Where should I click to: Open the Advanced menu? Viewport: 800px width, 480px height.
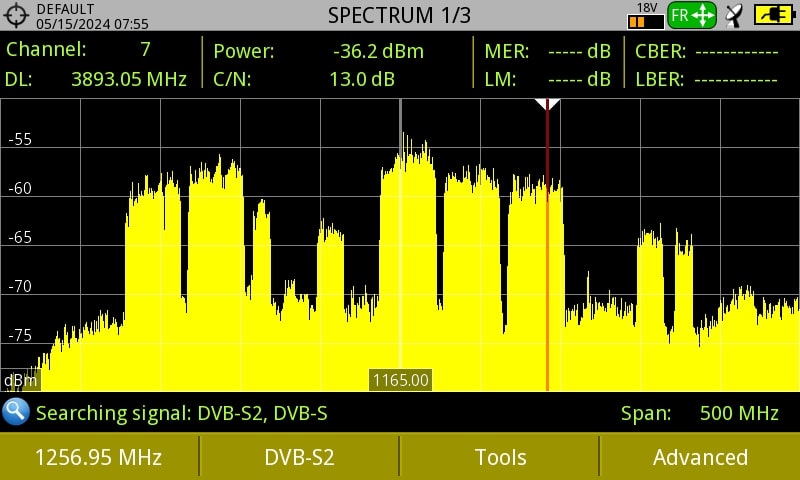(x=701, y=457)
